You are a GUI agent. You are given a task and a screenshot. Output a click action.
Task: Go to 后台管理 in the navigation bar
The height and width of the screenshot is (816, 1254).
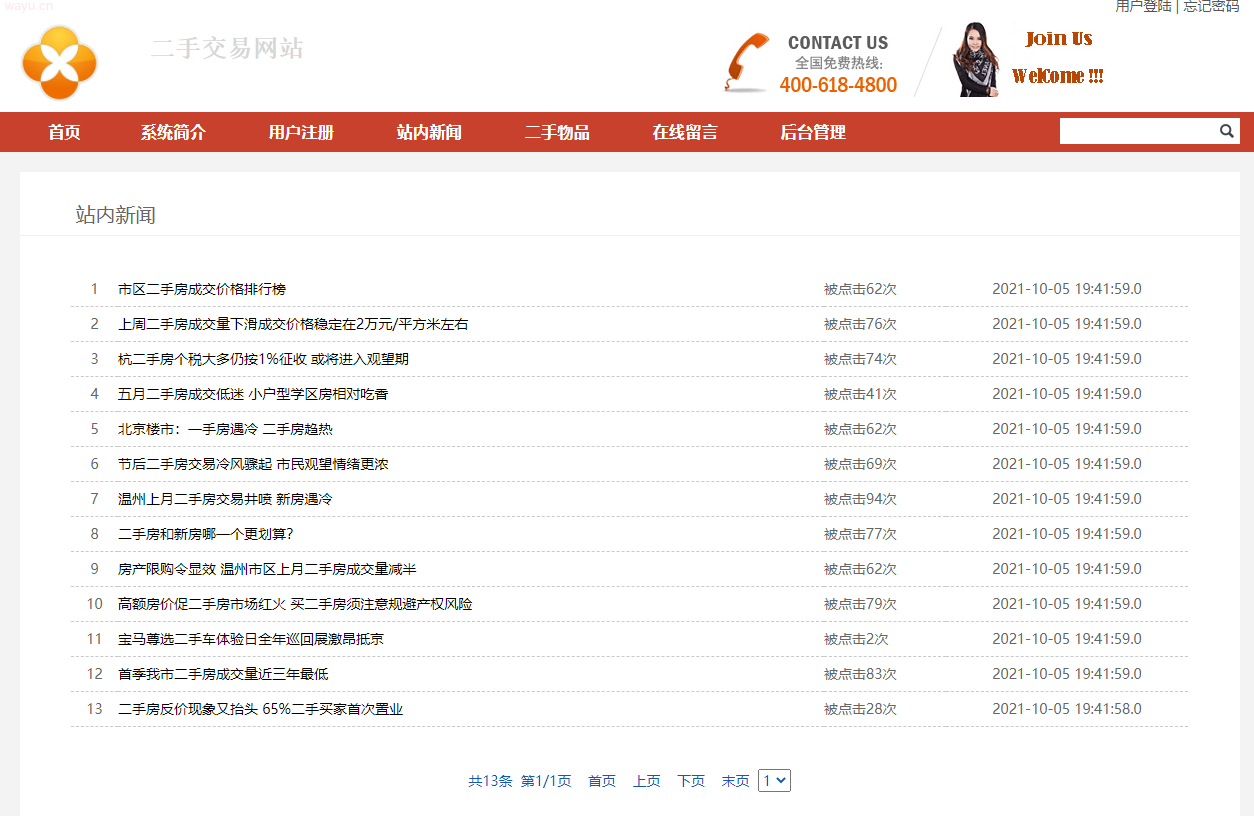coord(813,132)
